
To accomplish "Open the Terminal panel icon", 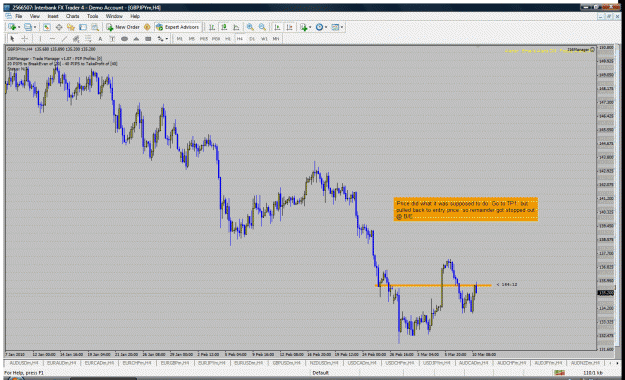I will coord(83,27).
